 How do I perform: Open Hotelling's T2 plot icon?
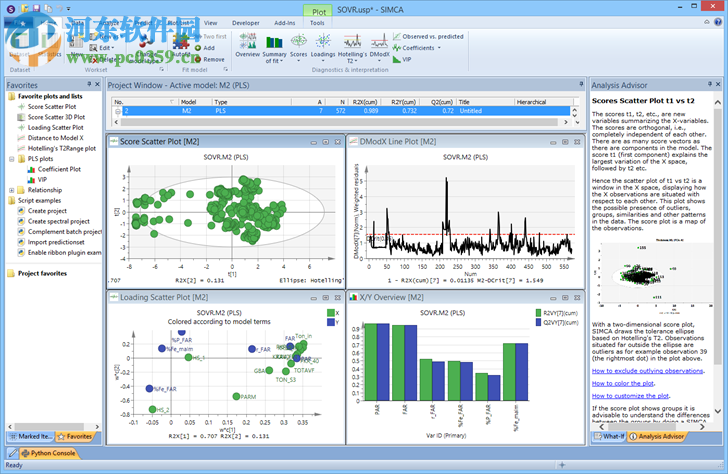[351, 46]
